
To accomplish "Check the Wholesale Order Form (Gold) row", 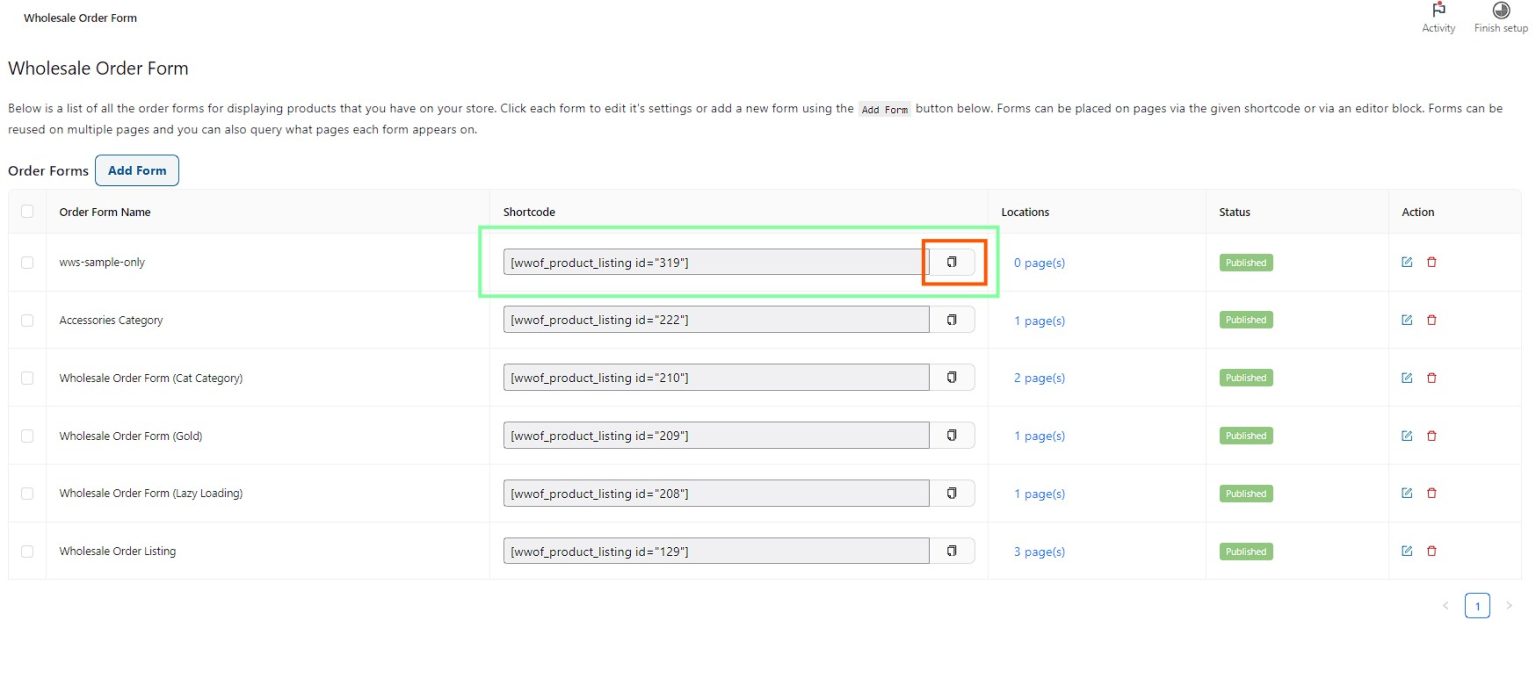I will coord(27,435).
